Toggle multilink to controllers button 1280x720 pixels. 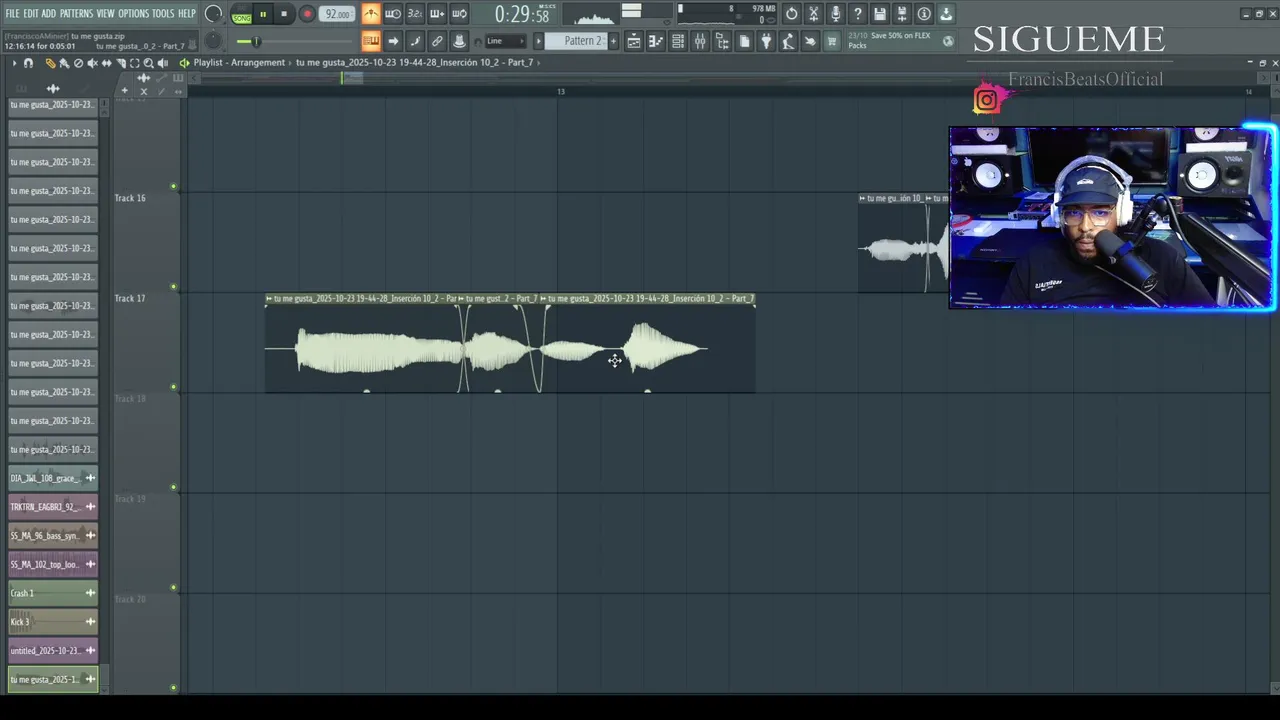[459, 41]
